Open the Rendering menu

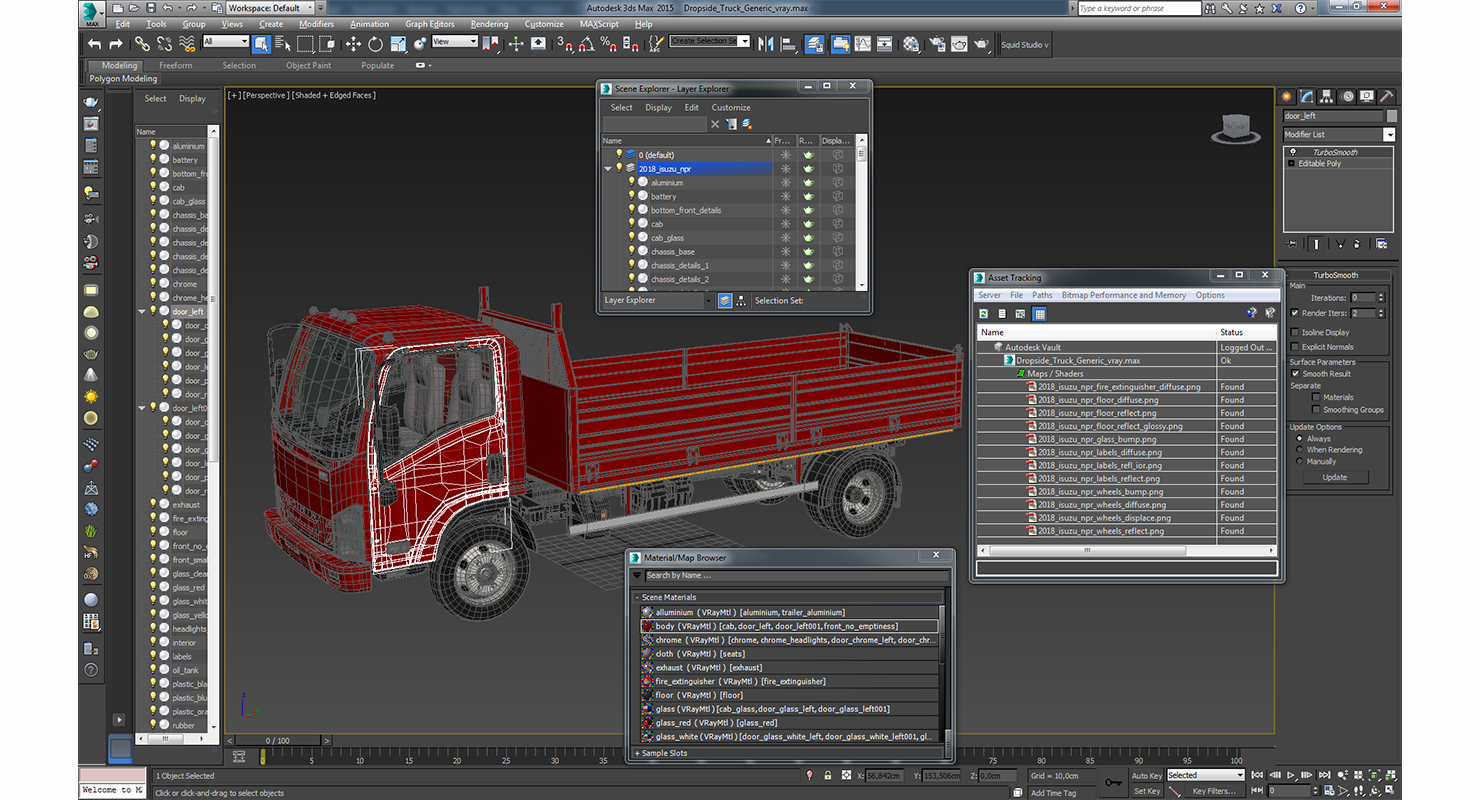click(x=489, y=24)
